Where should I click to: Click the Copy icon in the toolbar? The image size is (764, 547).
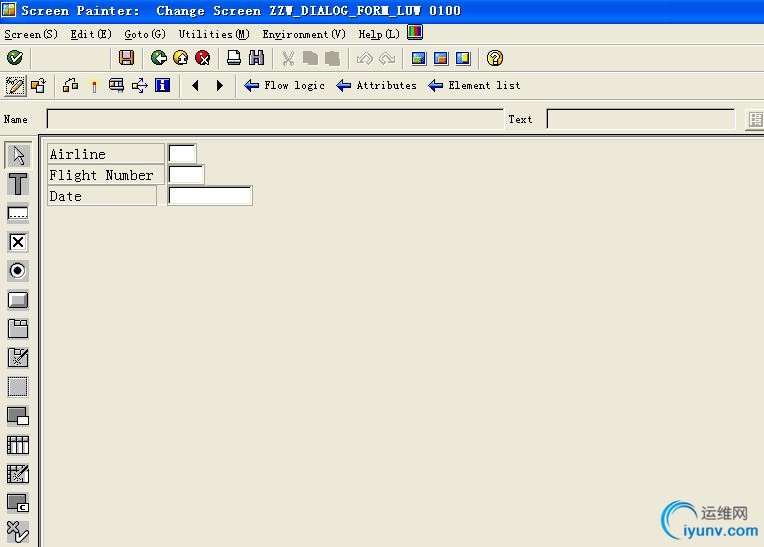310,58
